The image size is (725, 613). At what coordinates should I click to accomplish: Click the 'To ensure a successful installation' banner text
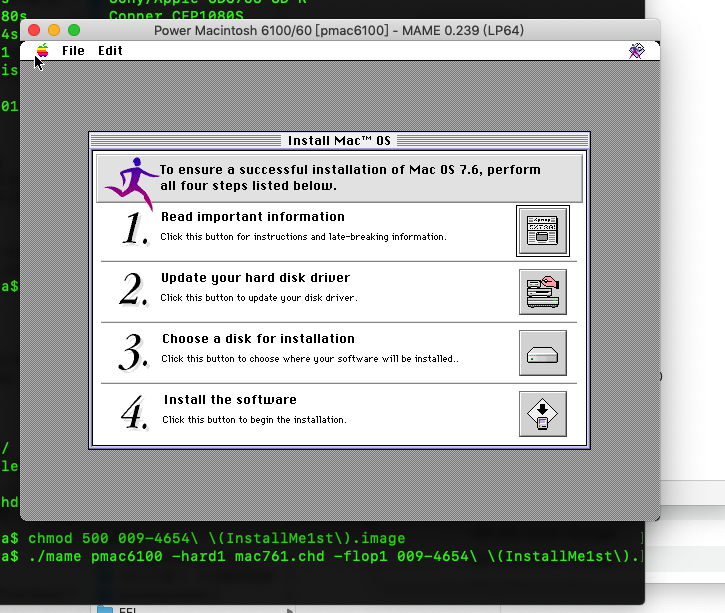click(x=350, y=178)
